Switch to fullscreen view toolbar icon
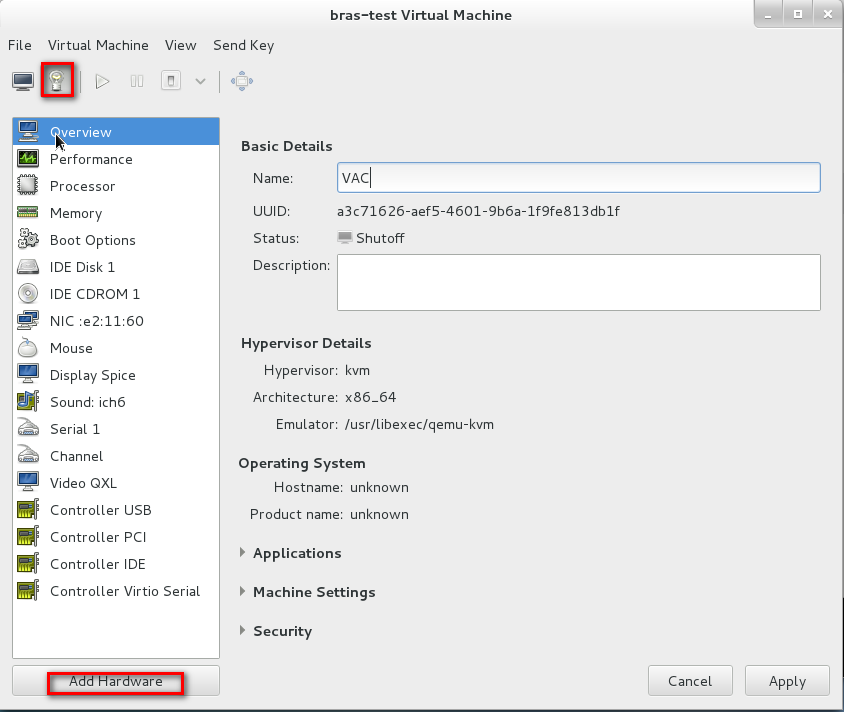844x712 pixels. click(x=242, y=81)
